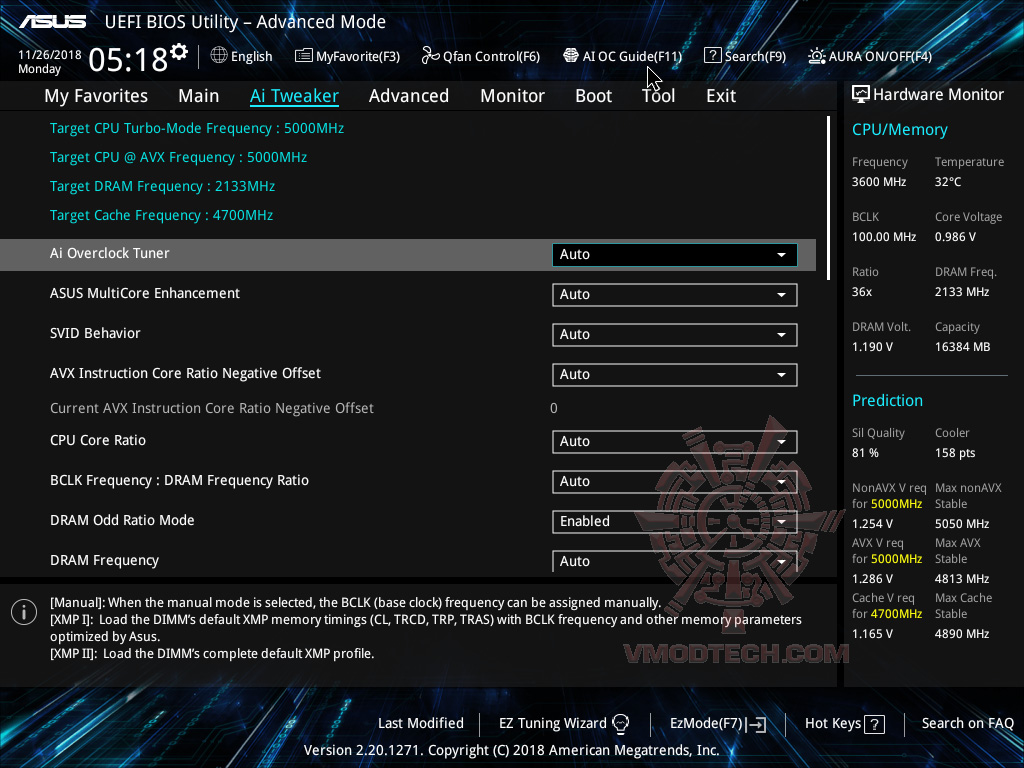This screenshot has width=1024, height=768.
Task: Open the DRAM Odd Ratio Mode dropdown
Action: (x=675, y=521)
